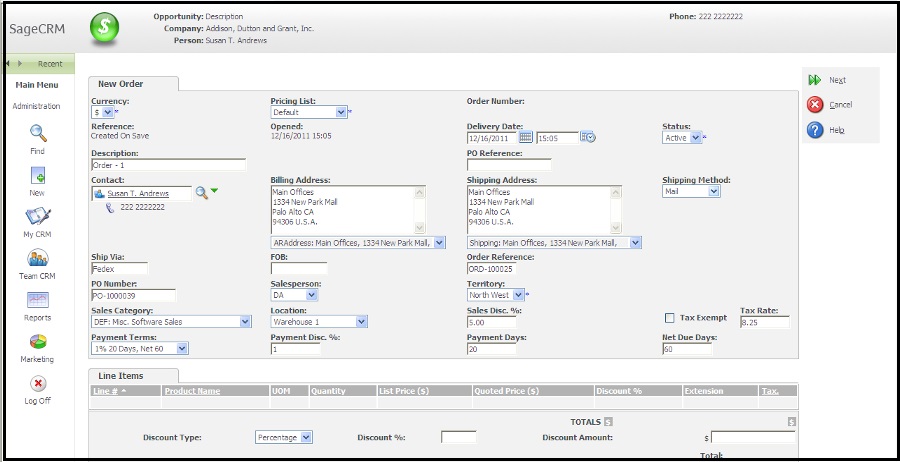
Task: Sort by Product Name column header
Action: 192,391
